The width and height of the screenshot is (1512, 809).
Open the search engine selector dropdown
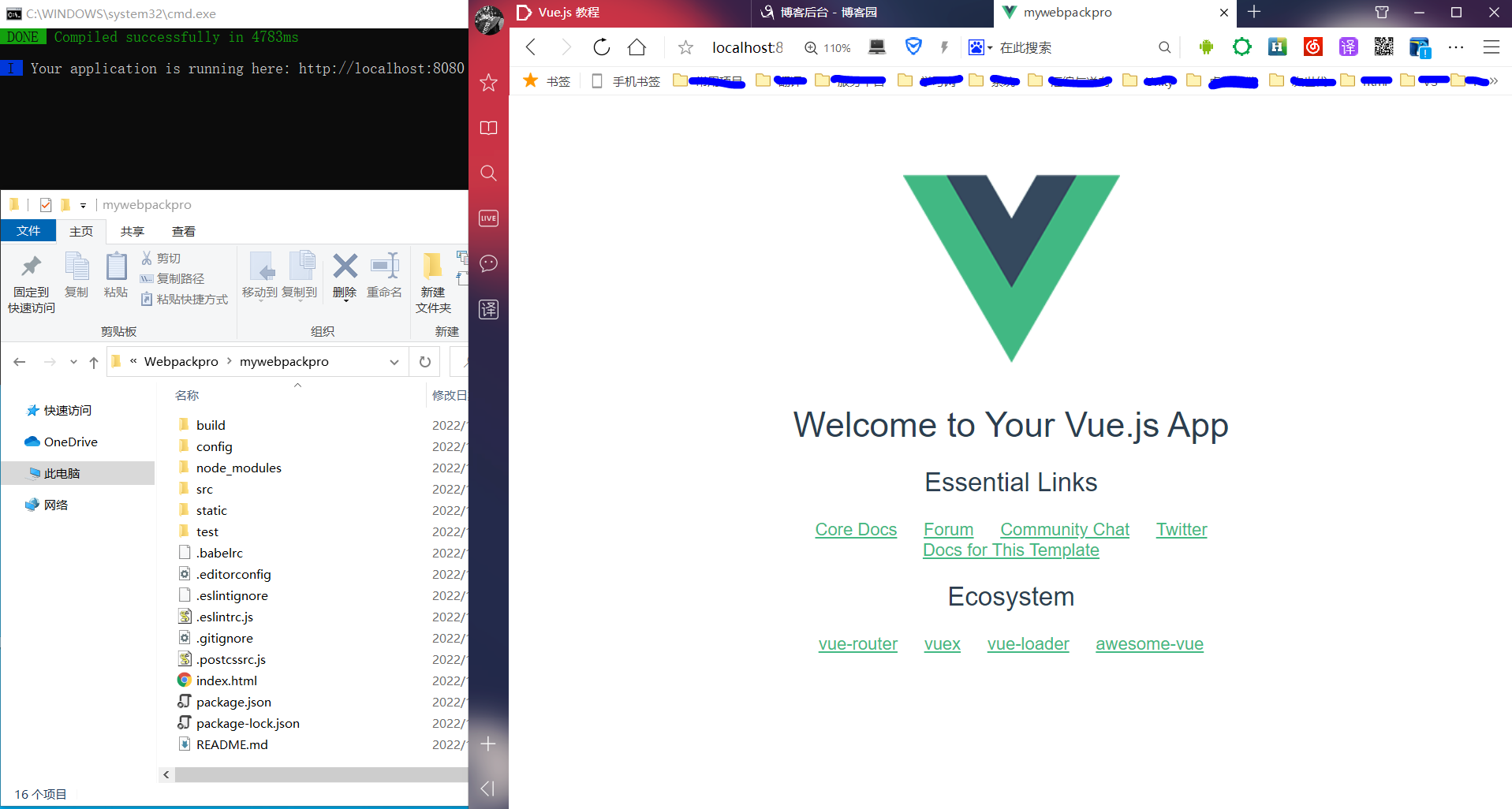[x=990, y=47]
